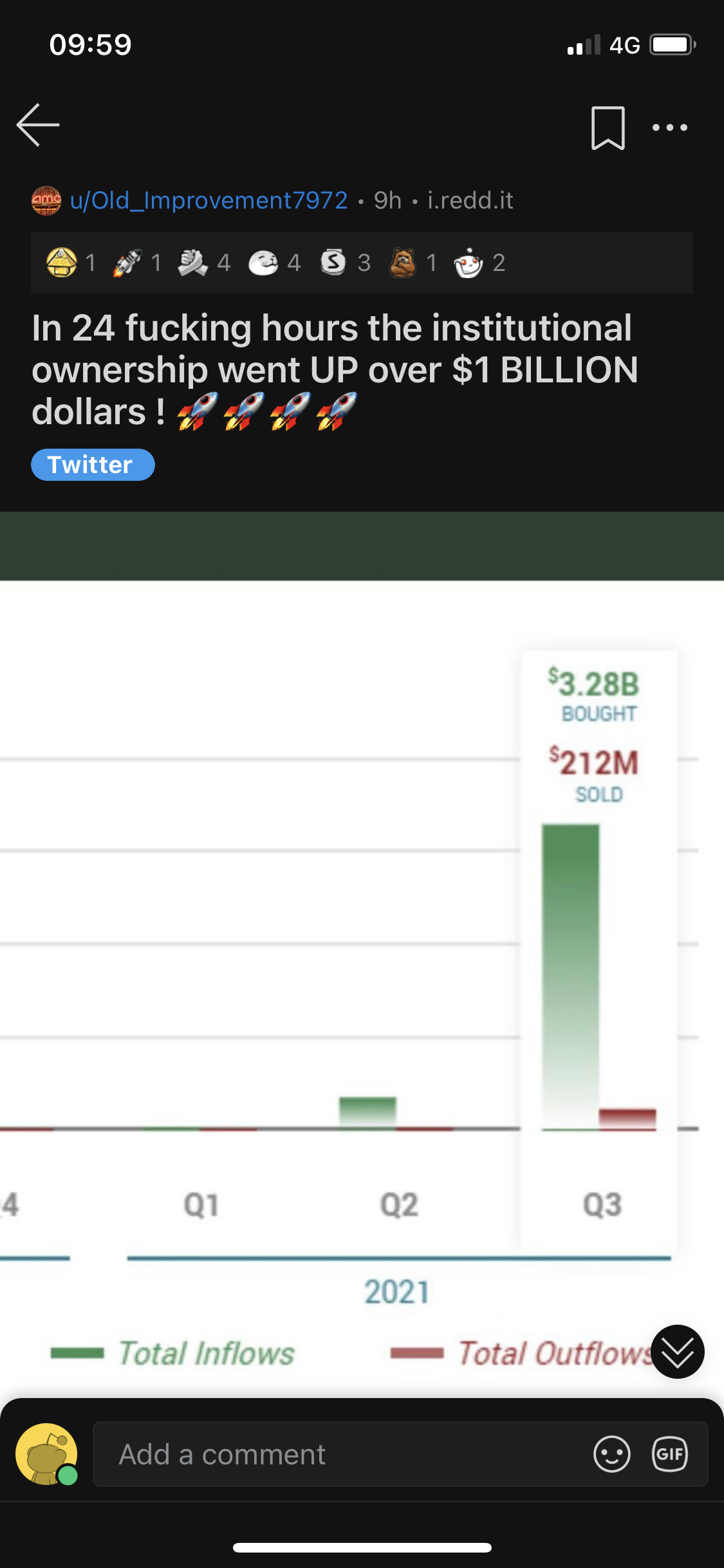Image resolution: width=724 pixels, height=1568 pixels.
Task: Open the emoji picker in comment bar
Action: [x=611, y=1454]
